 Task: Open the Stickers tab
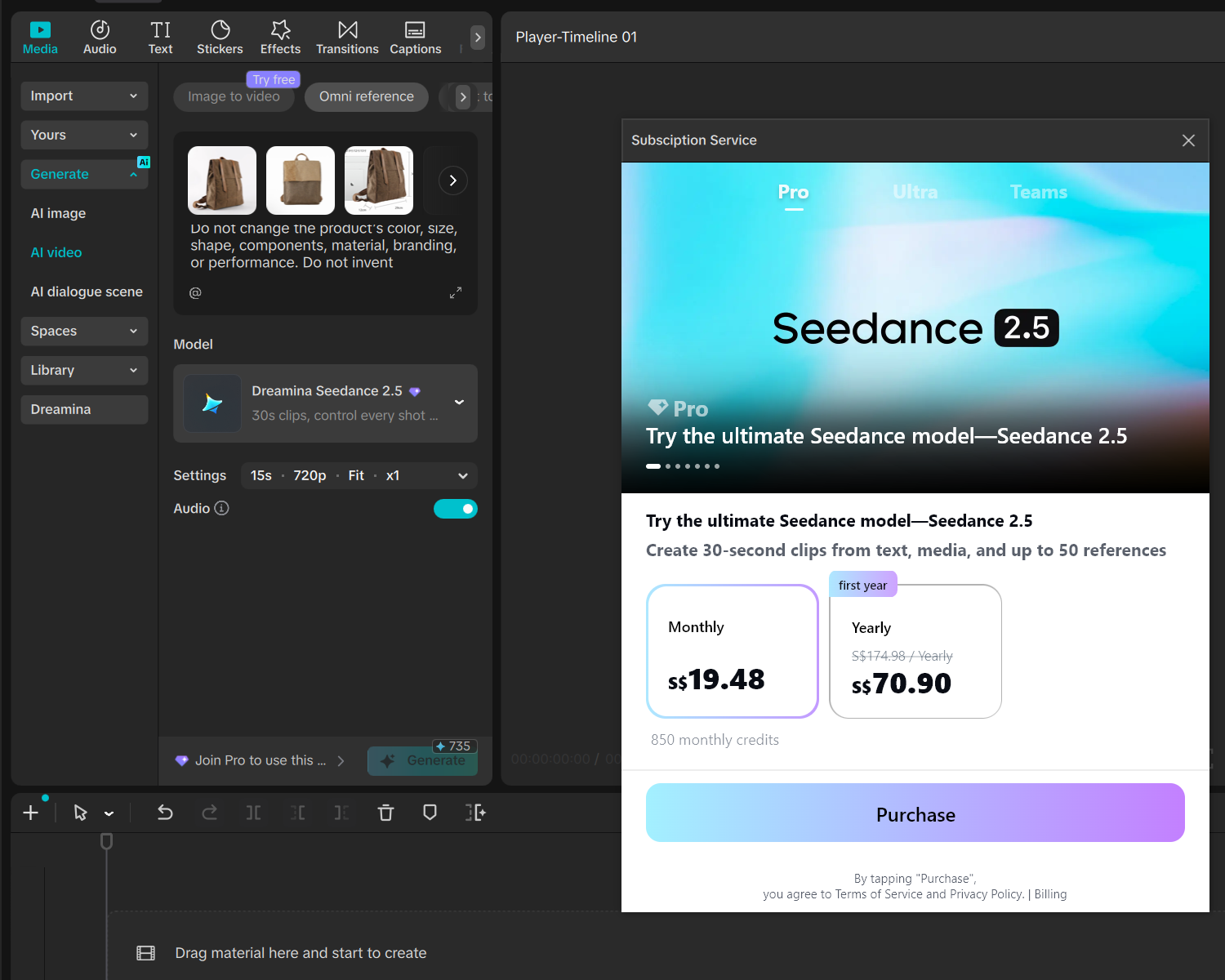220,38
